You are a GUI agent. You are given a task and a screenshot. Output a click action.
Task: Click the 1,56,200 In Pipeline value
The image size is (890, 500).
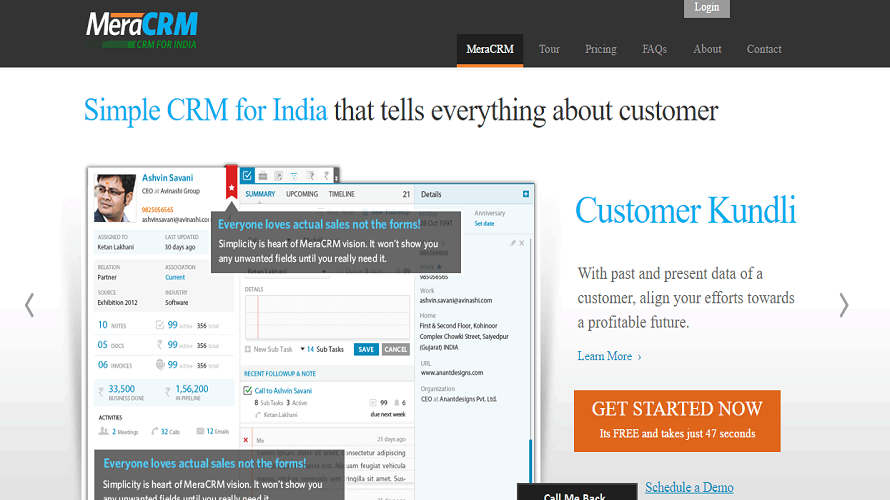coord(192,389)
